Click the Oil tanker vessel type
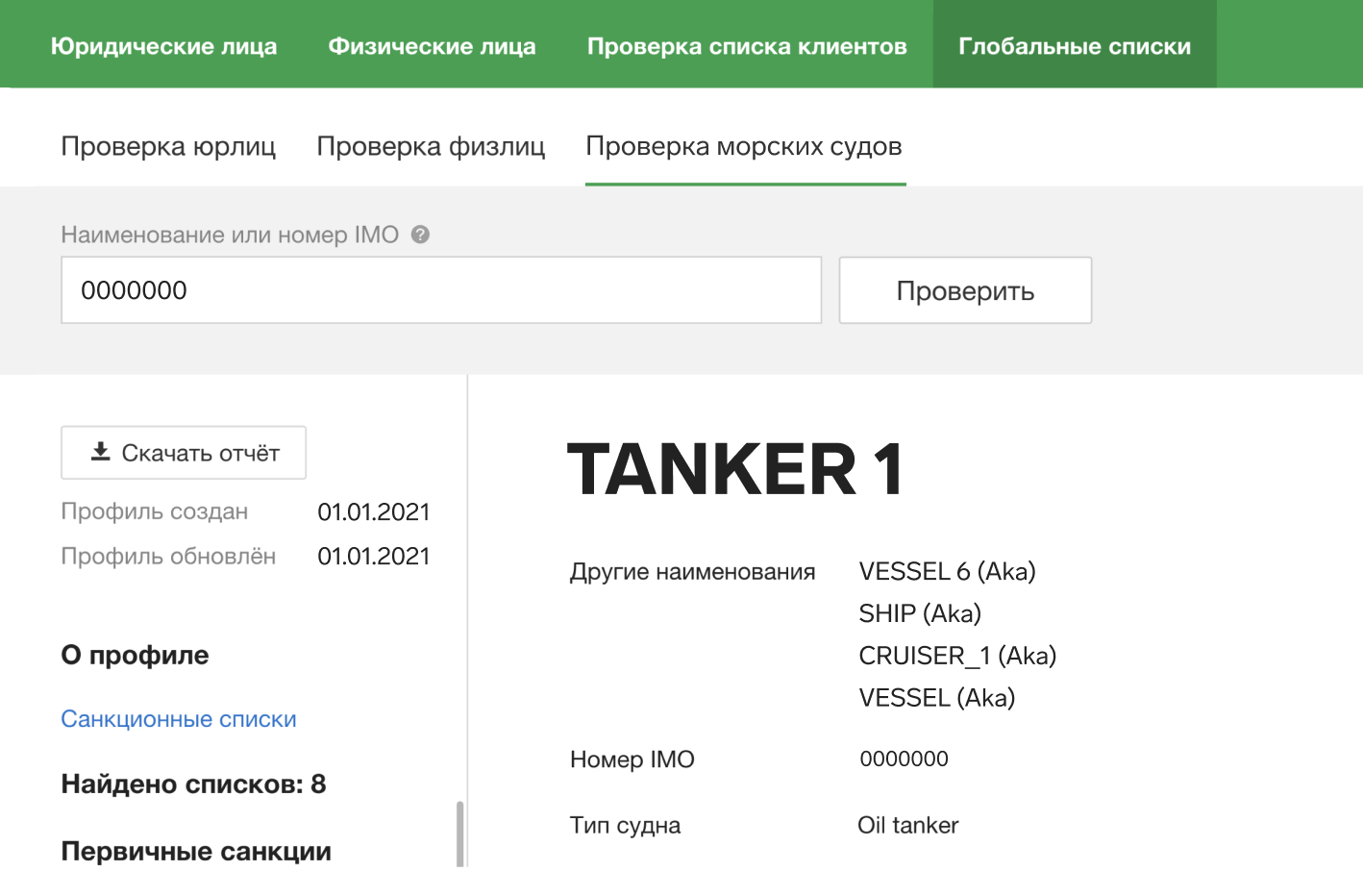The height and width of the screenshot is (896, 1363). (x=908, y=825)
